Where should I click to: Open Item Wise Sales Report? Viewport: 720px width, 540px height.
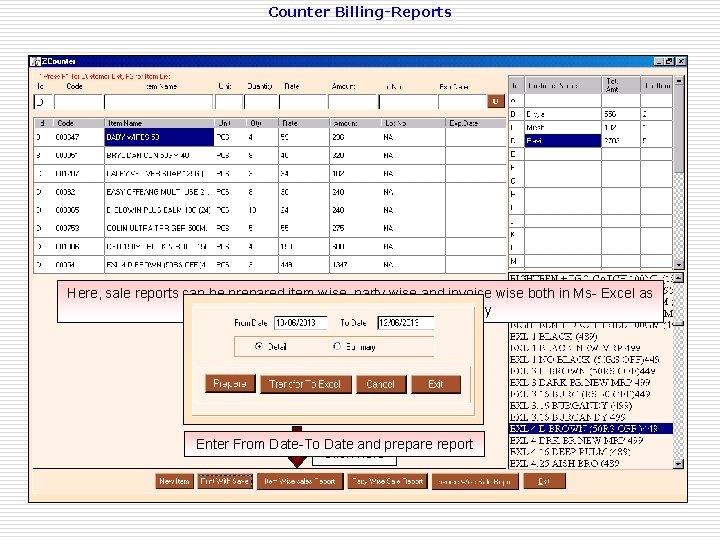(300, 481)
